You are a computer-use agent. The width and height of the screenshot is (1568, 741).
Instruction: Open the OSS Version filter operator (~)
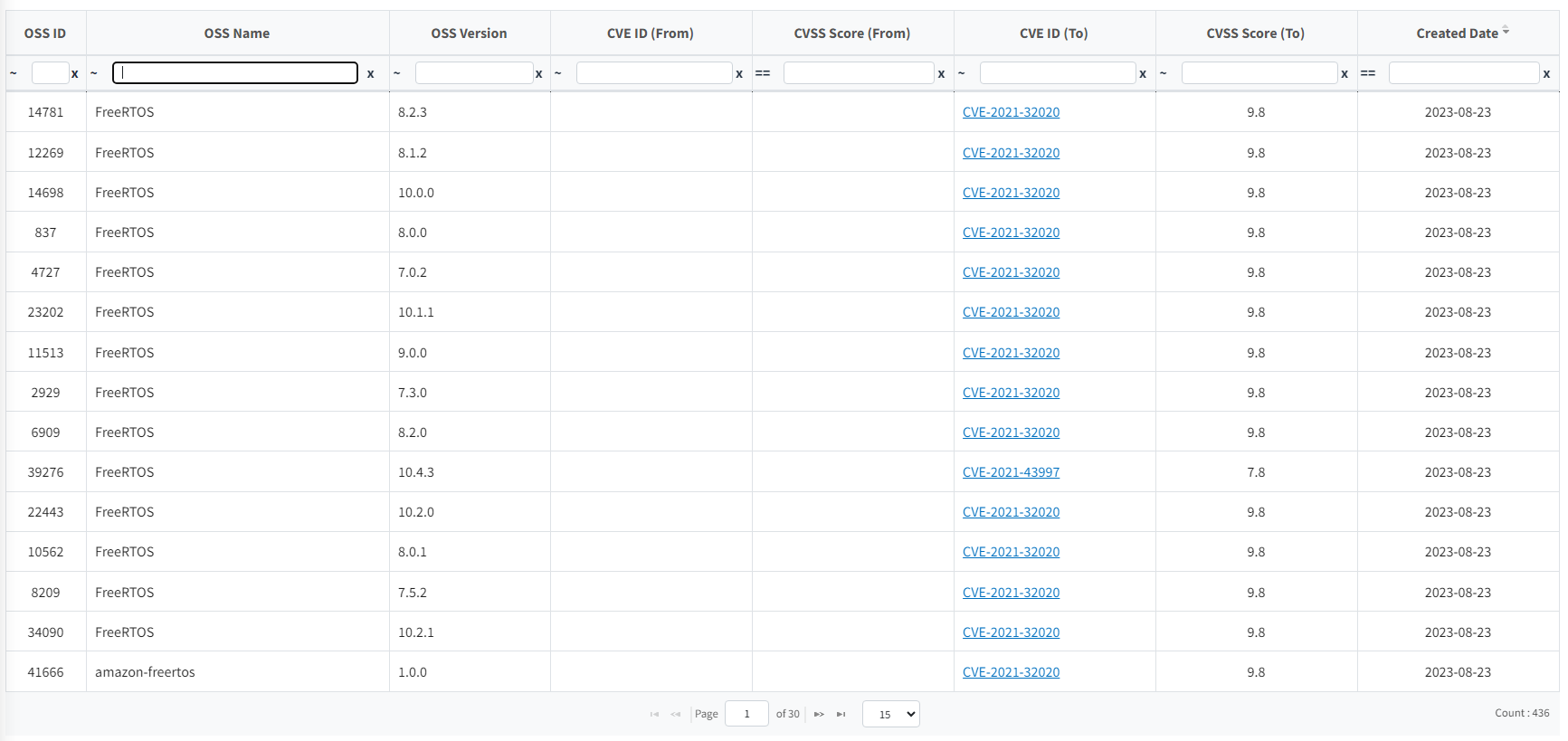pyautogui.click(x=396, y=73)
